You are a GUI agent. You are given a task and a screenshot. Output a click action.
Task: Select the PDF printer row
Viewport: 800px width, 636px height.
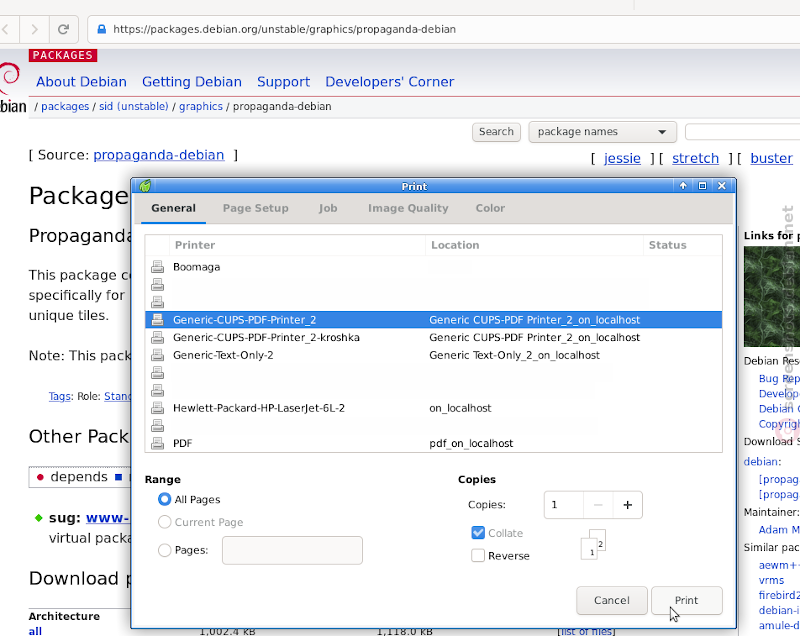[434, 443]
